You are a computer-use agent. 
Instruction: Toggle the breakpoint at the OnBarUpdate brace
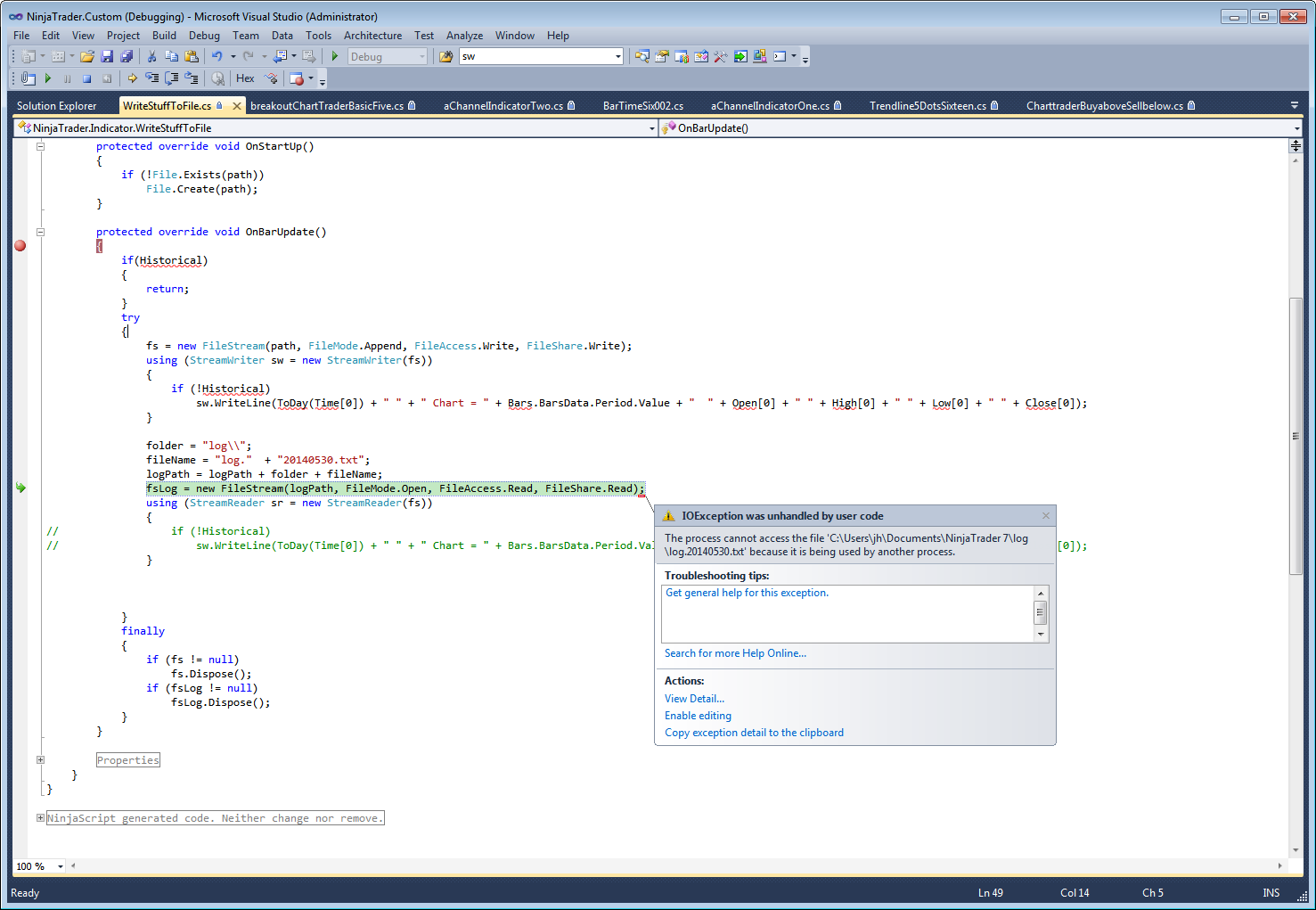coord(20,246)
